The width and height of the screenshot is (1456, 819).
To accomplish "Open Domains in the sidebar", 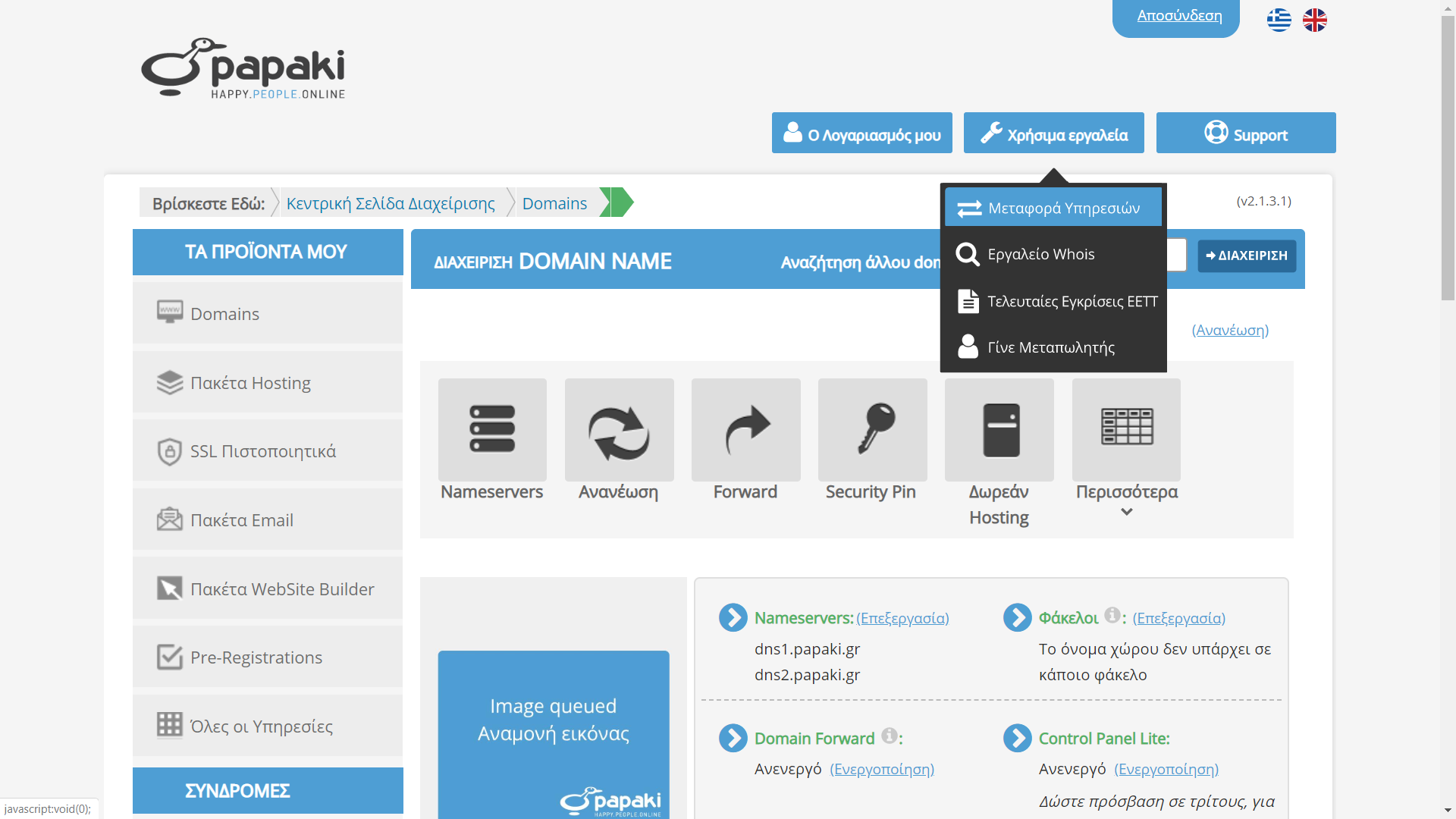I will 268,313.
